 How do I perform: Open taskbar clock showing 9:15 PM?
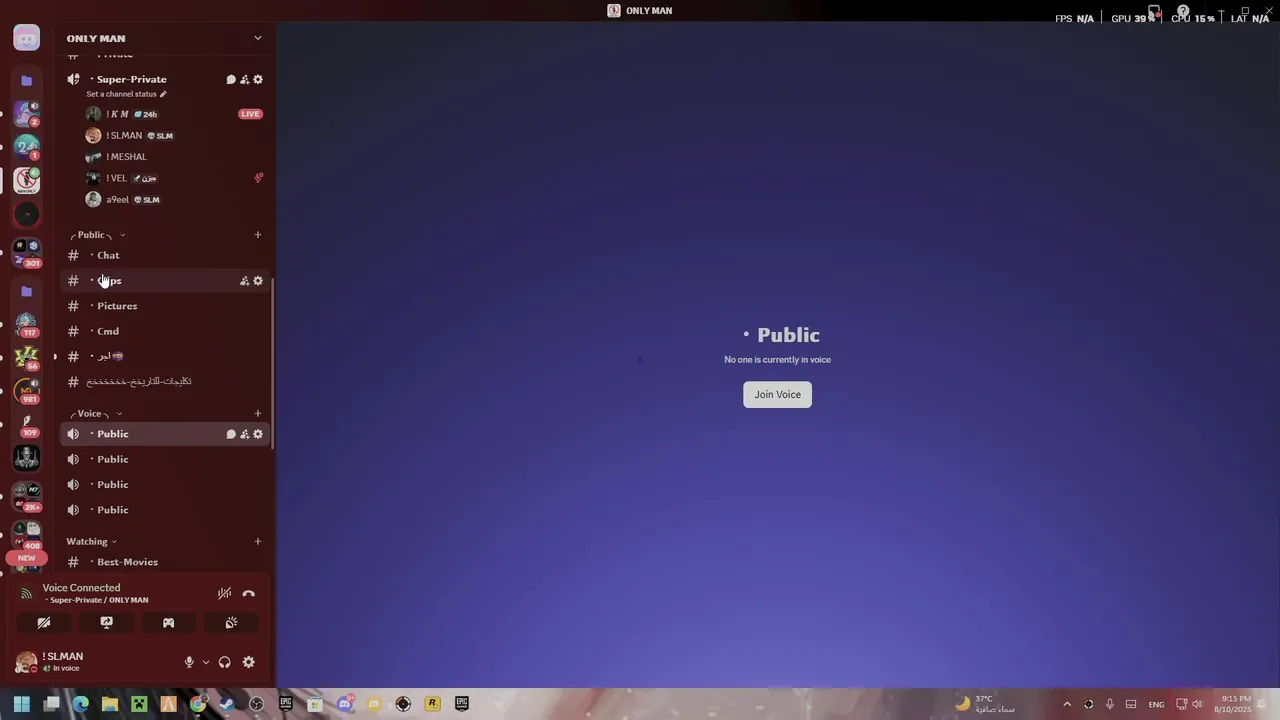click(x=1235, y=704)
